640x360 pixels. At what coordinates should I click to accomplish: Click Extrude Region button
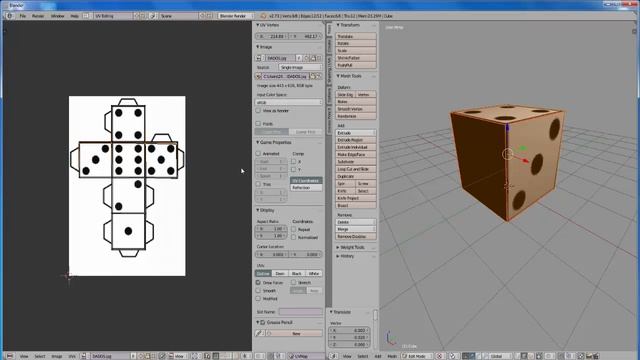coord(356,140)
